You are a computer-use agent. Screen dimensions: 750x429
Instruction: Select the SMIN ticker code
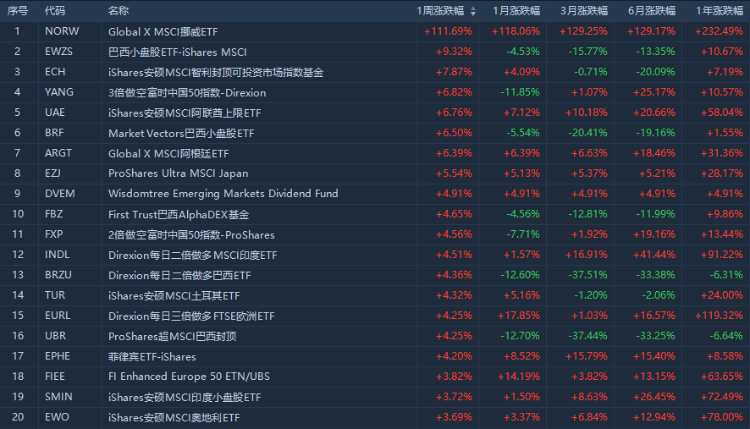pos(59,397)
